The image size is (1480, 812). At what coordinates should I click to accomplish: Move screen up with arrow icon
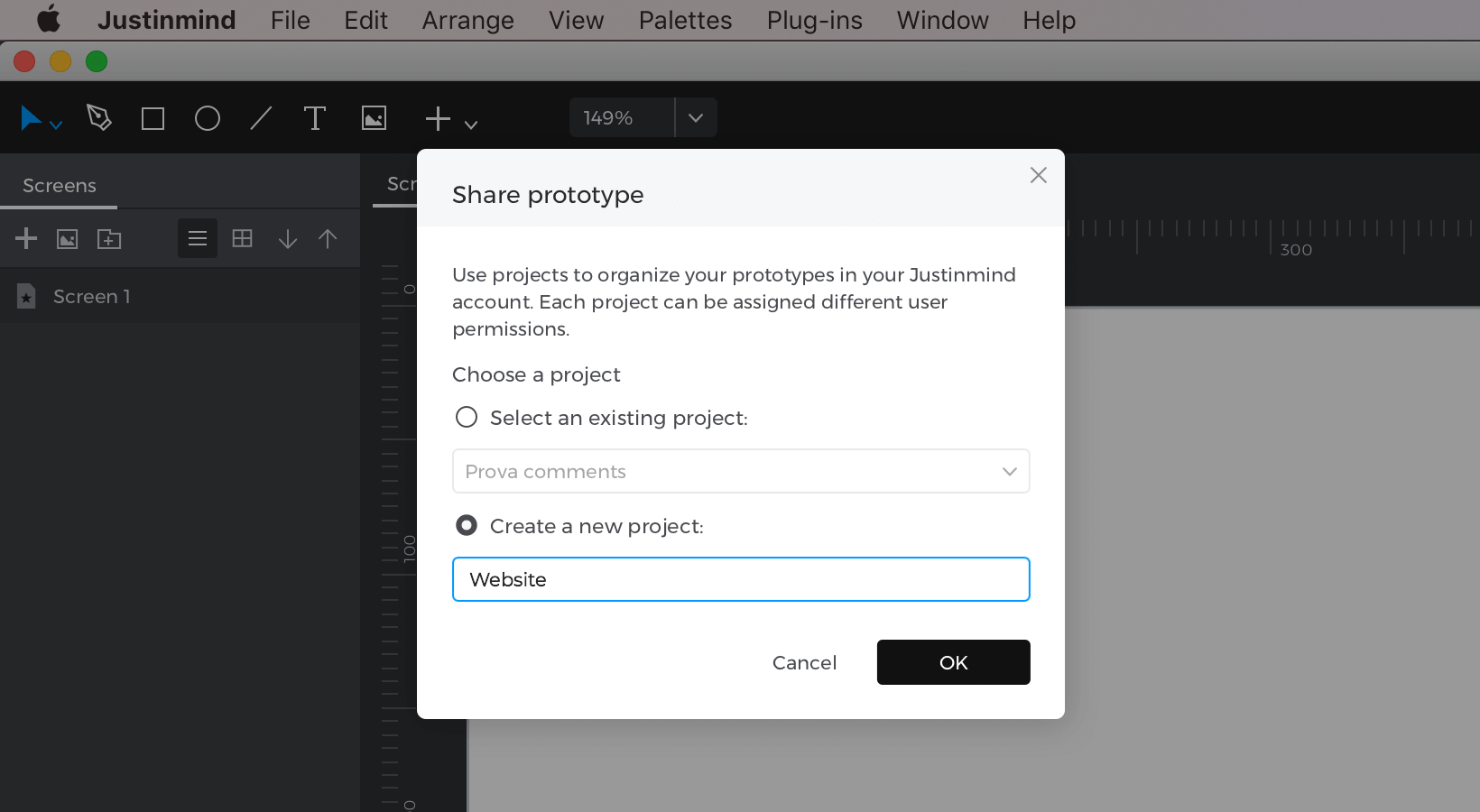click(328, 238)
